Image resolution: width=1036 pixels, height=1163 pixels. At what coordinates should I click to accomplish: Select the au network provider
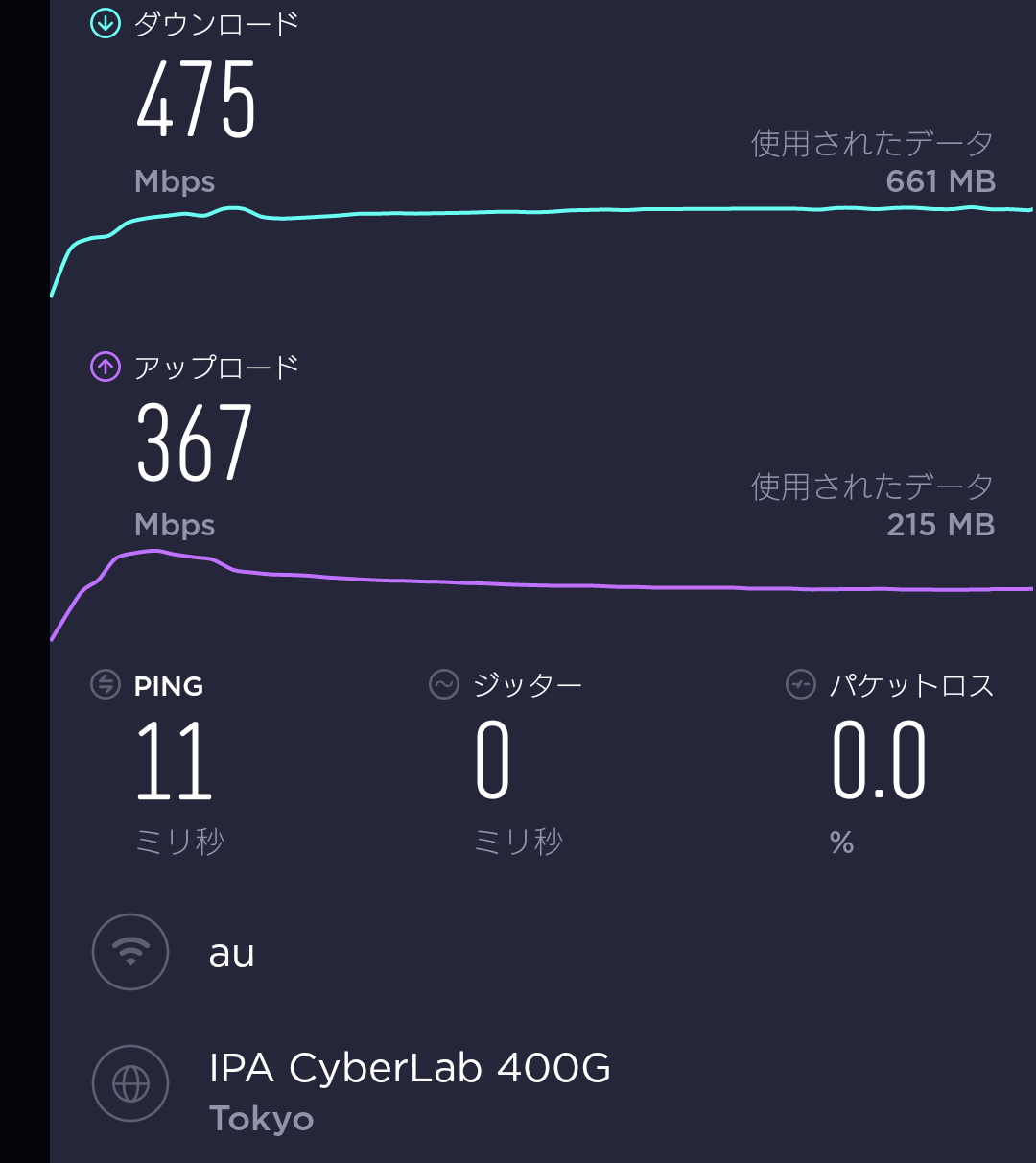(x=232, y=954)
